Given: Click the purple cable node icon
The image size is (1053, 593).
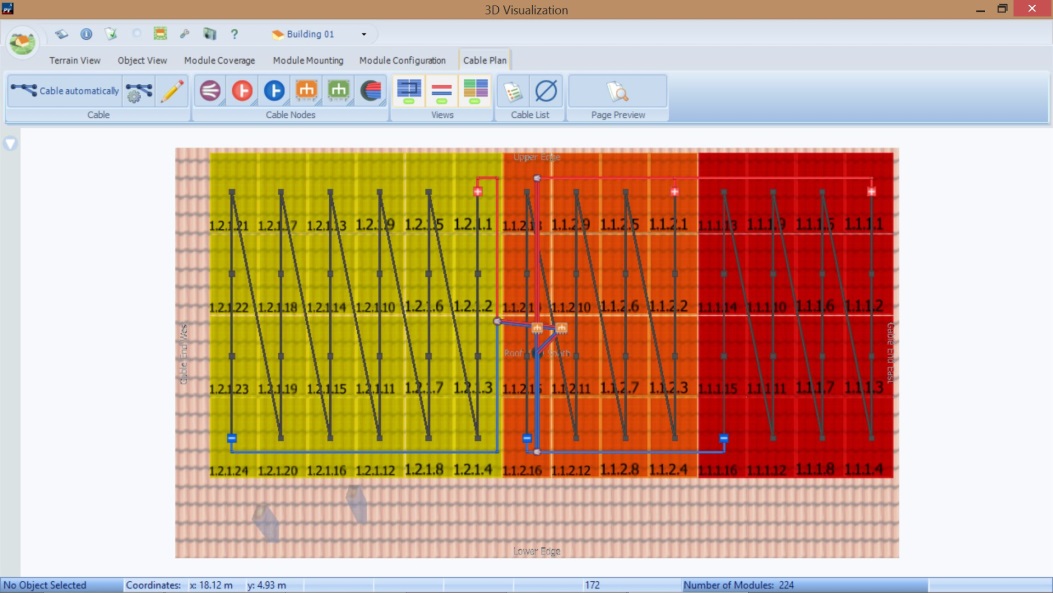Looking at the screenshot, I should [x=210, y=91].
